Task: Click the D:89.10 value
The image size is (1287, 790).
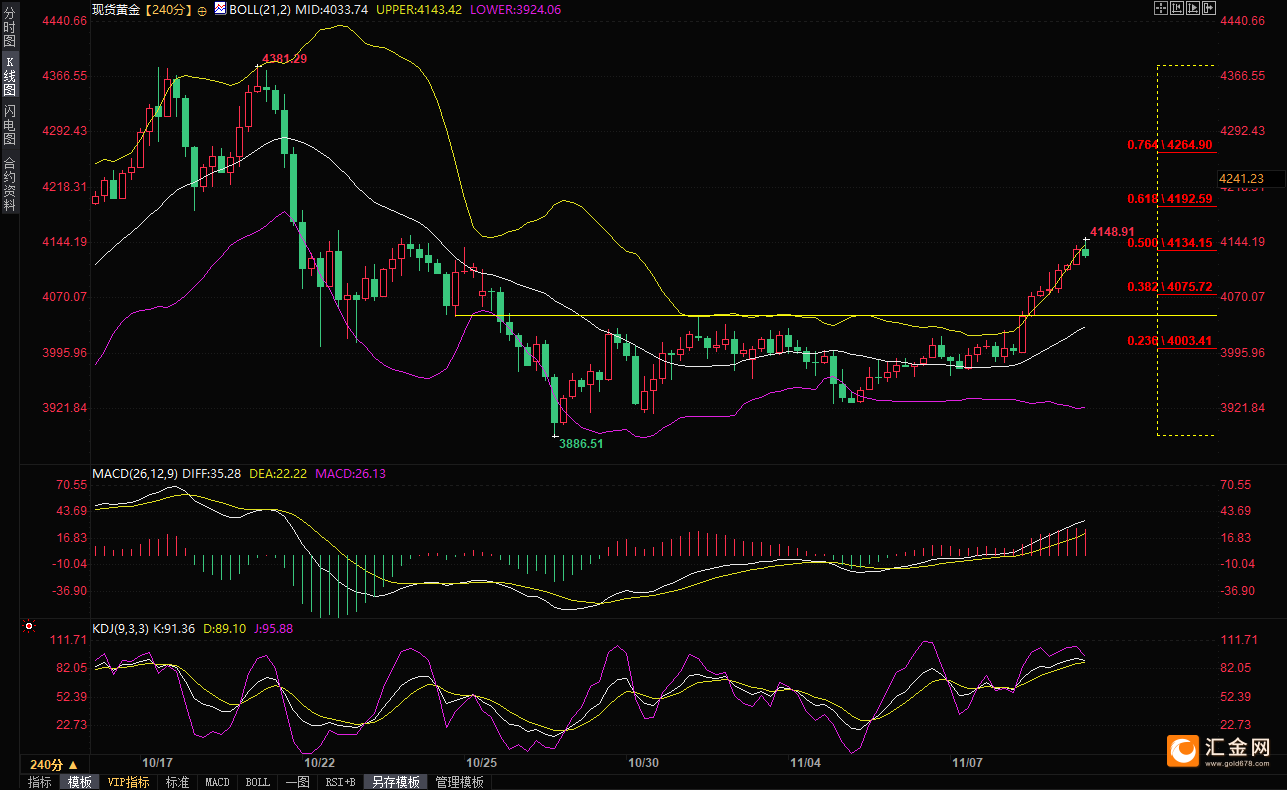Action: pyautogui.click(x=225, y=628)
